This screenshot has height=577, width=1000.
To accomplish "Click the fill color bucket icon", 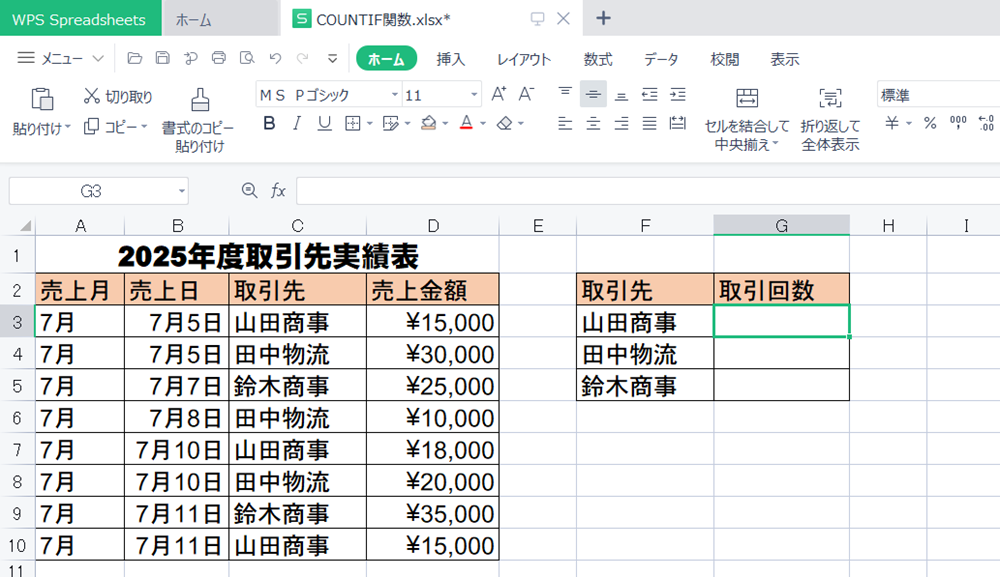I will [x=429, y=123].
